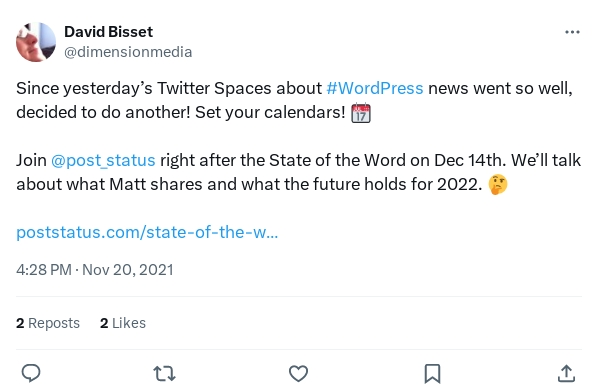Open the reply comment icon

click(31, 373)
